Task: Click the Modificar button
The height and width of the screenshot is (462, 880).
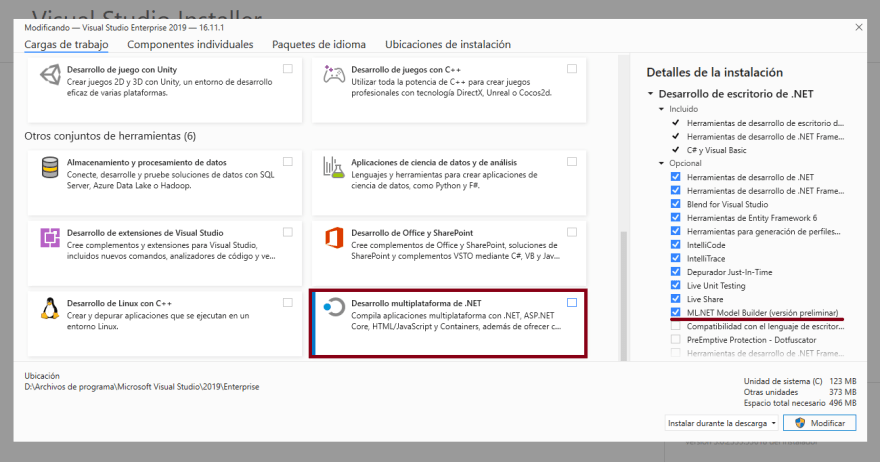Action: click(820, 423)
